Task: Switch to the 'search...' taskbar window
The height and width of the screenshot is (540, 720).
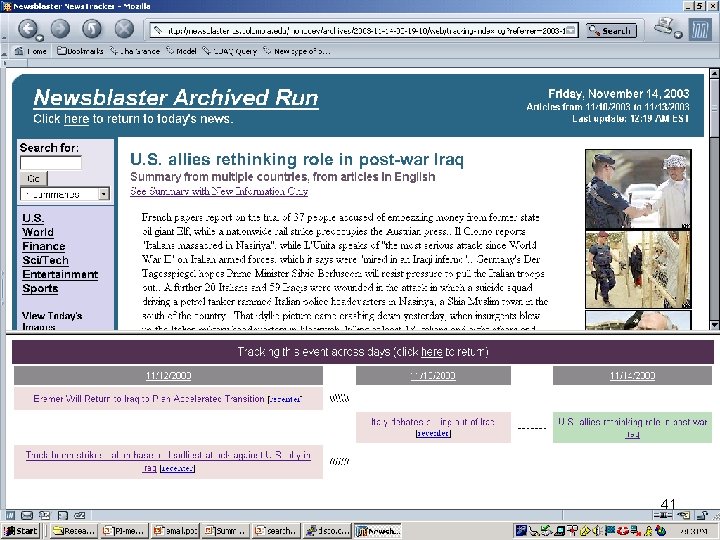Action: click(276, 531)
